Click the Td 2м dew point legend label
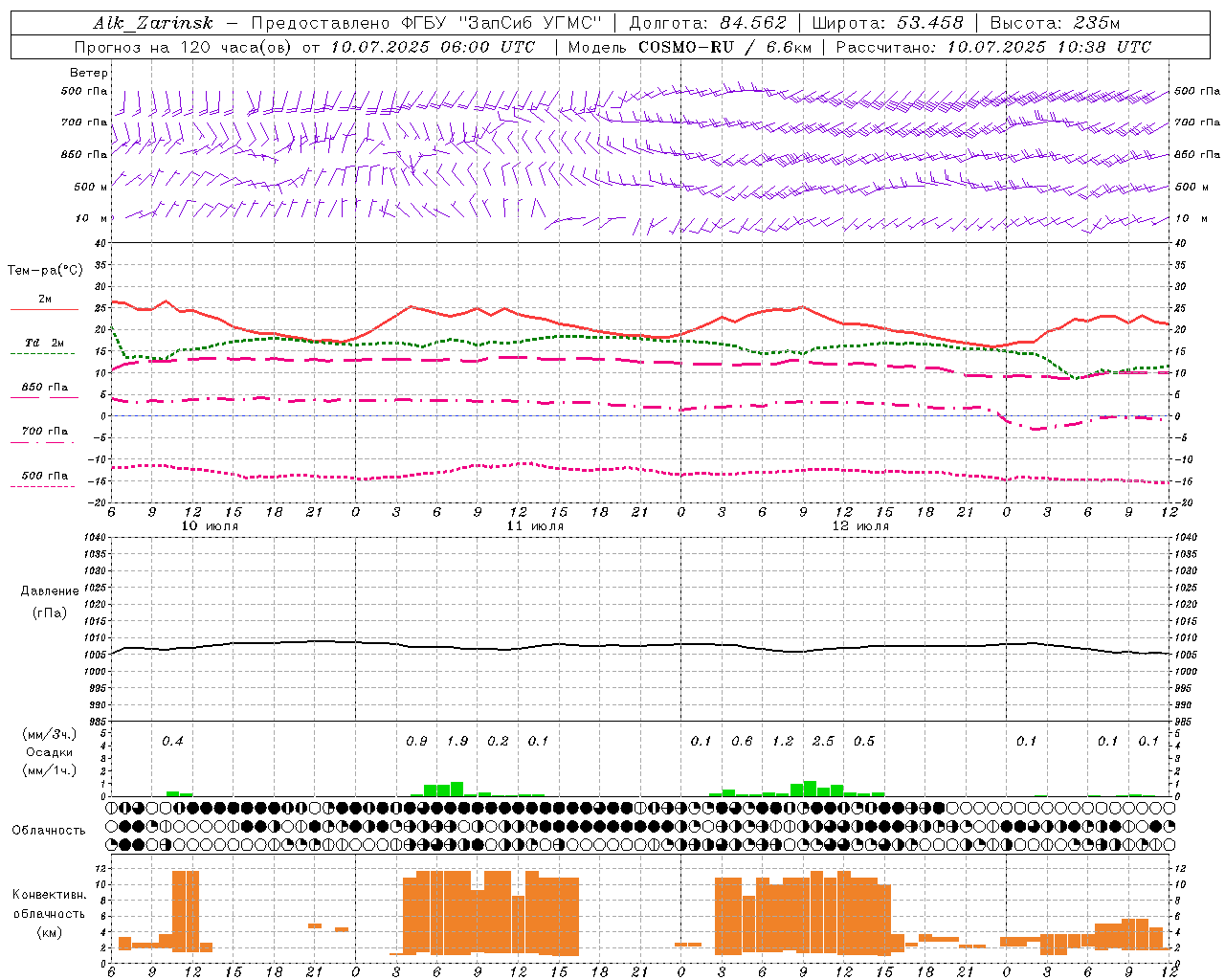The height and width of the screenshot is (980, 1225). click(x=44, y=343)
